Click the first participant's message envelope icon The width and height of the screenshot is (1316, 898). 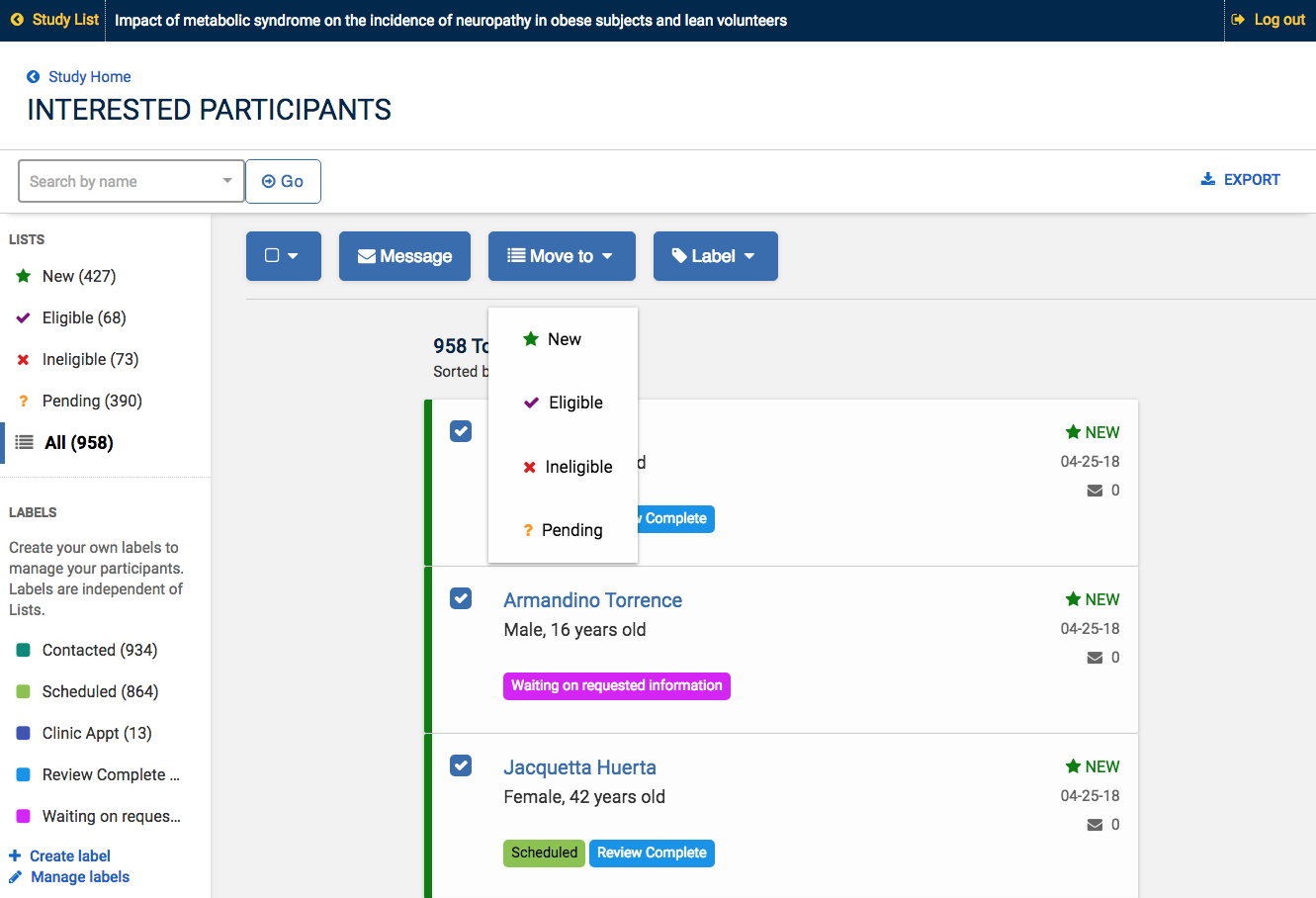pyautogui.click(x=1095, y=491)
